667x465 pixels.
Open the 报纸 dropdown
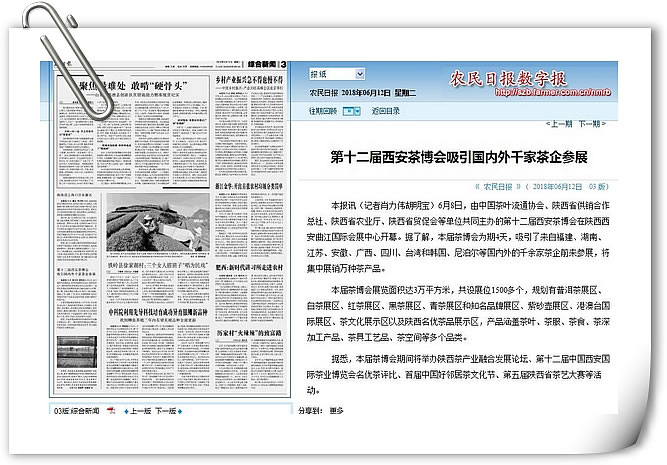coord(336,74)
